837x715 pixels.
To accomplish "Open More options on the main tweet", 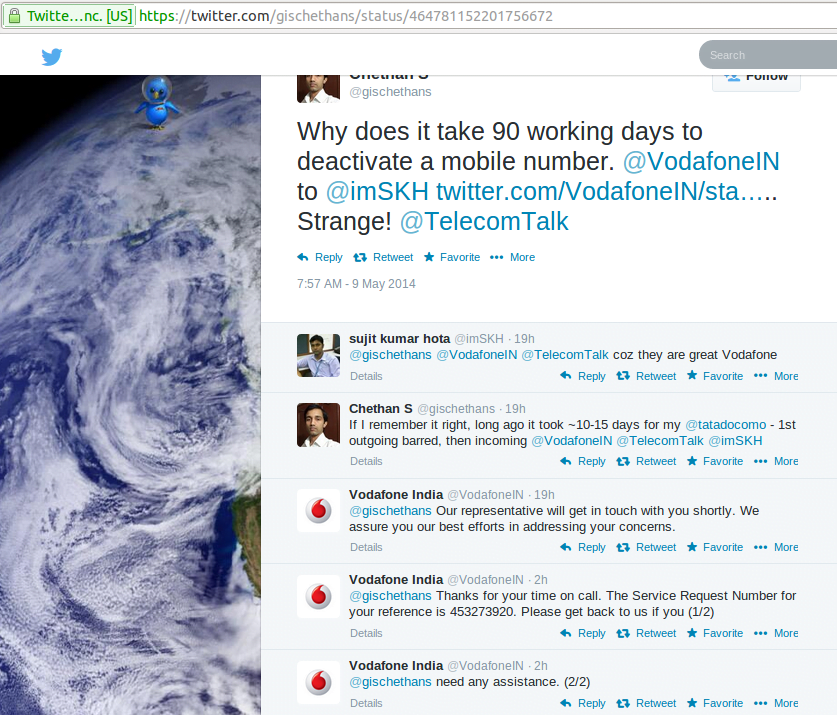I will click(x=512, y=257).
